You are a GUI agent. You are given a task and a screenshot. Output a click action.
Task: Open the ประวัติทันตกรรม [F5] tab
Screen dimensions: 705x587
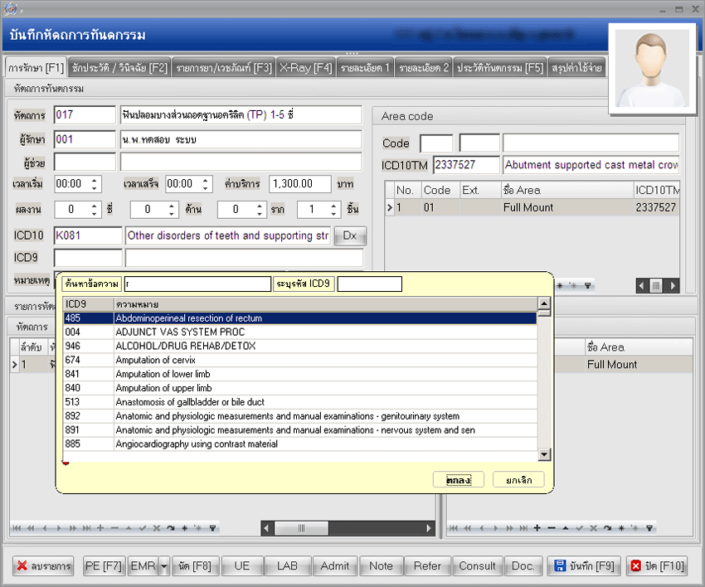point(500,68)
